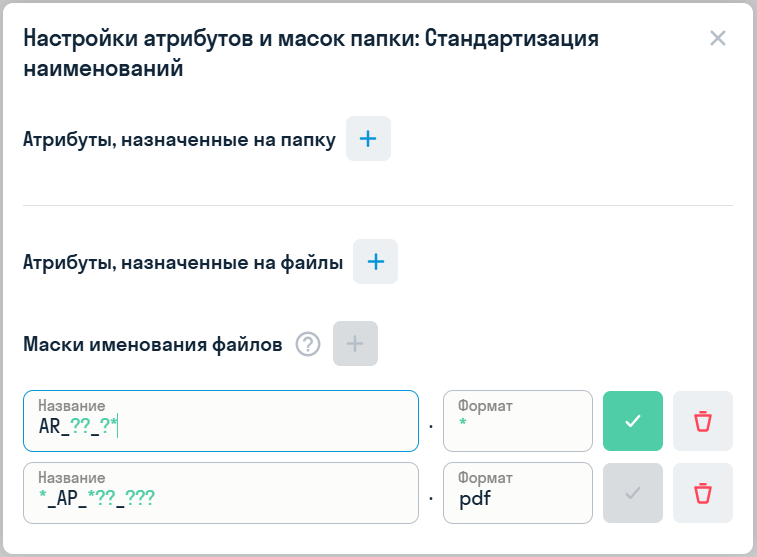This screenshot has width=757, height=557.
Task: Open help for file naming masks
Action: coord(308,345)
